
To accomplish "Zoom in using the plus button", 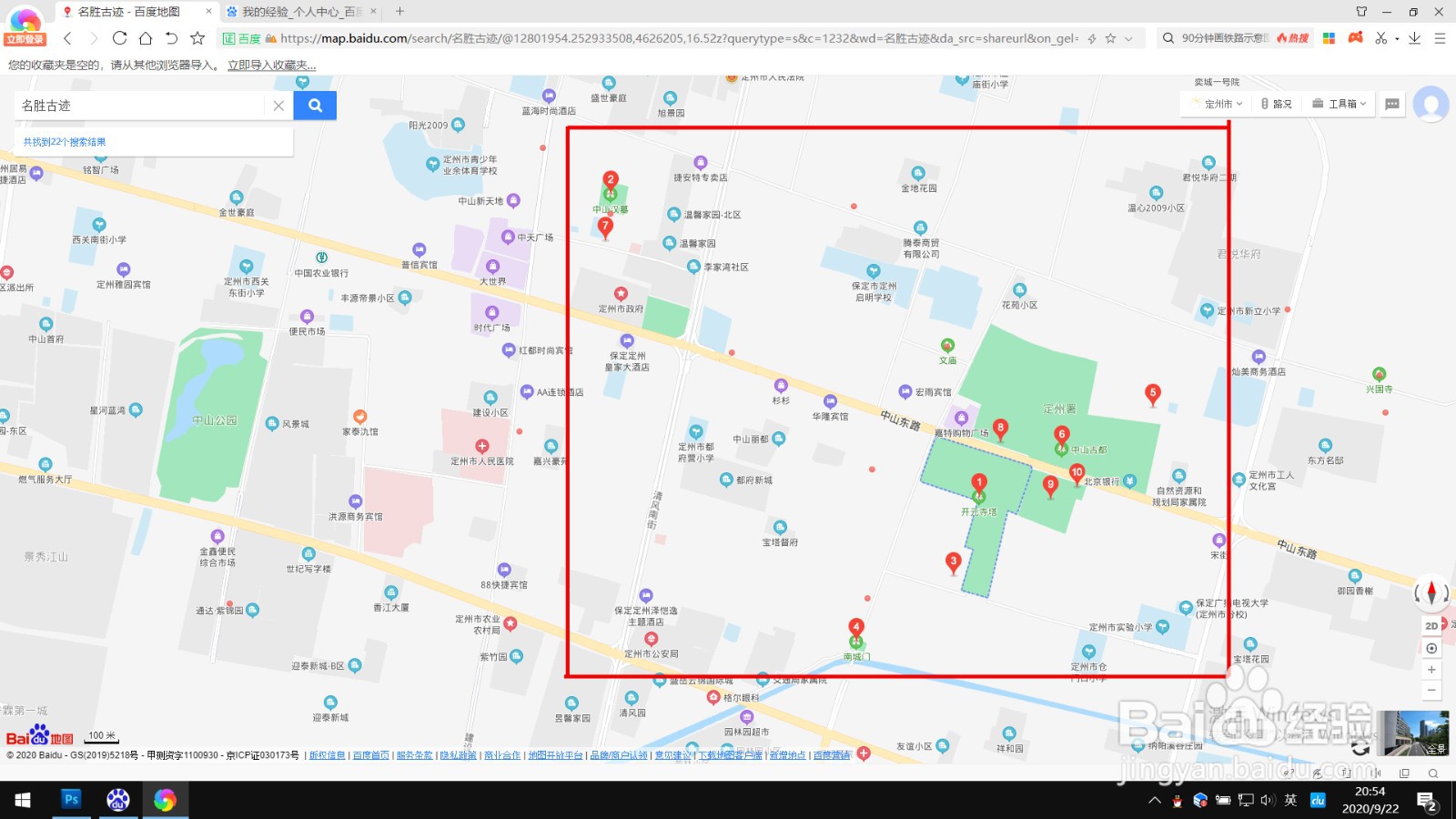I will (1431, 670).
